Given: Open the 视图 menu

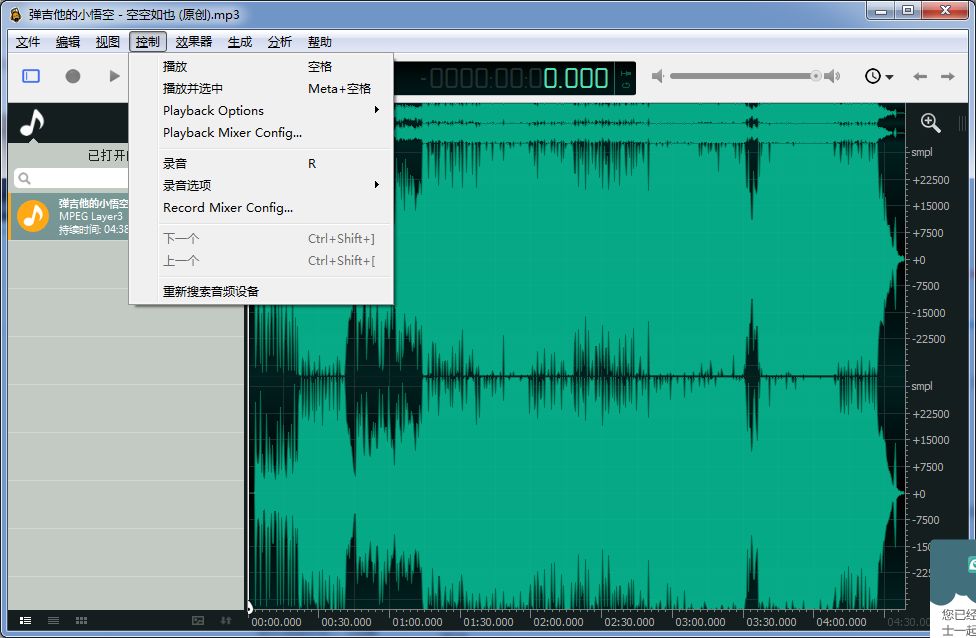Looking at the screenshot, I should 108,42.
